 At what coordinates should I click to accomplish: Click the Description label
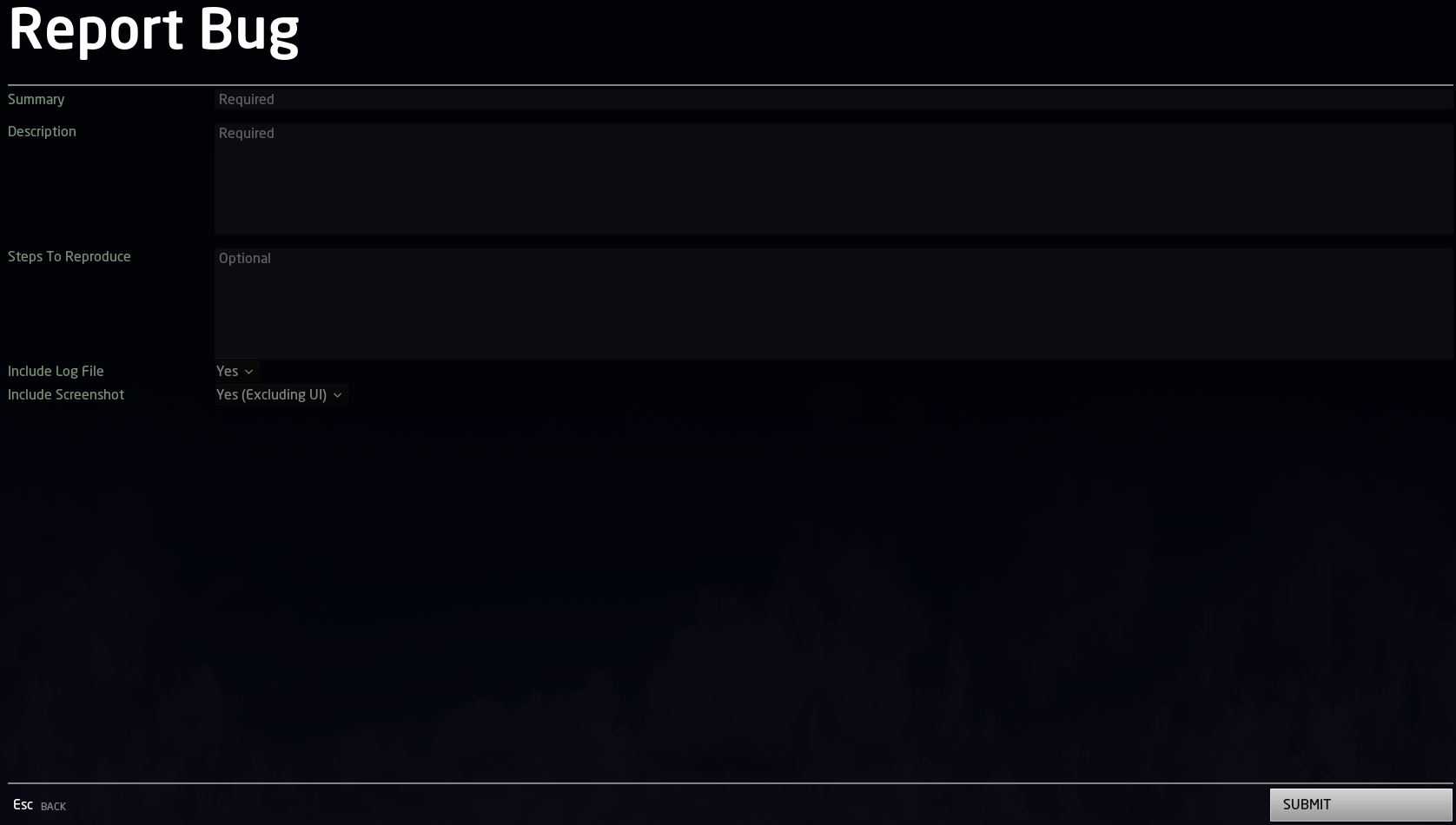[42, 132]
